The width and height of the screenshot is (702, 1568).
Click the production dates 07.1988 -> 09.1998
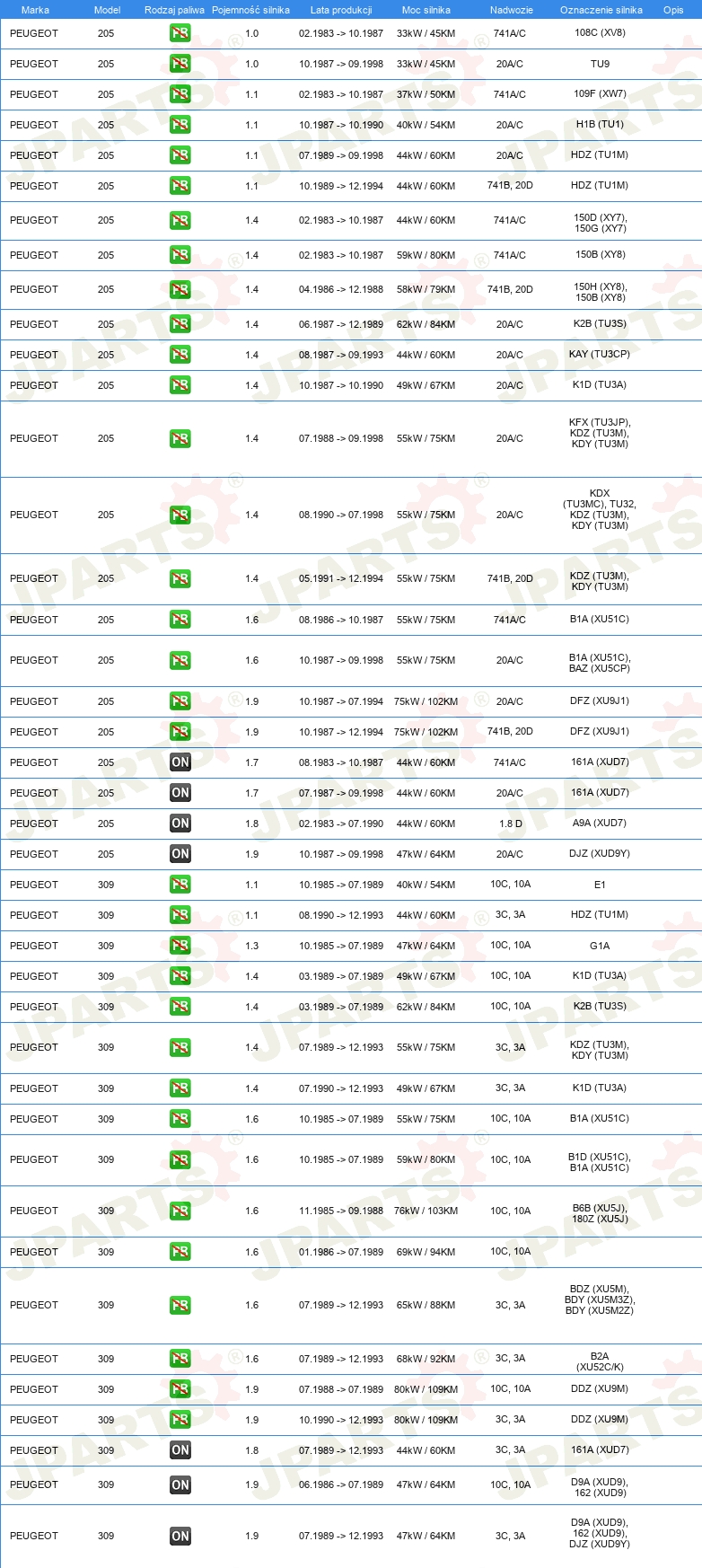[x=341, y=438]
